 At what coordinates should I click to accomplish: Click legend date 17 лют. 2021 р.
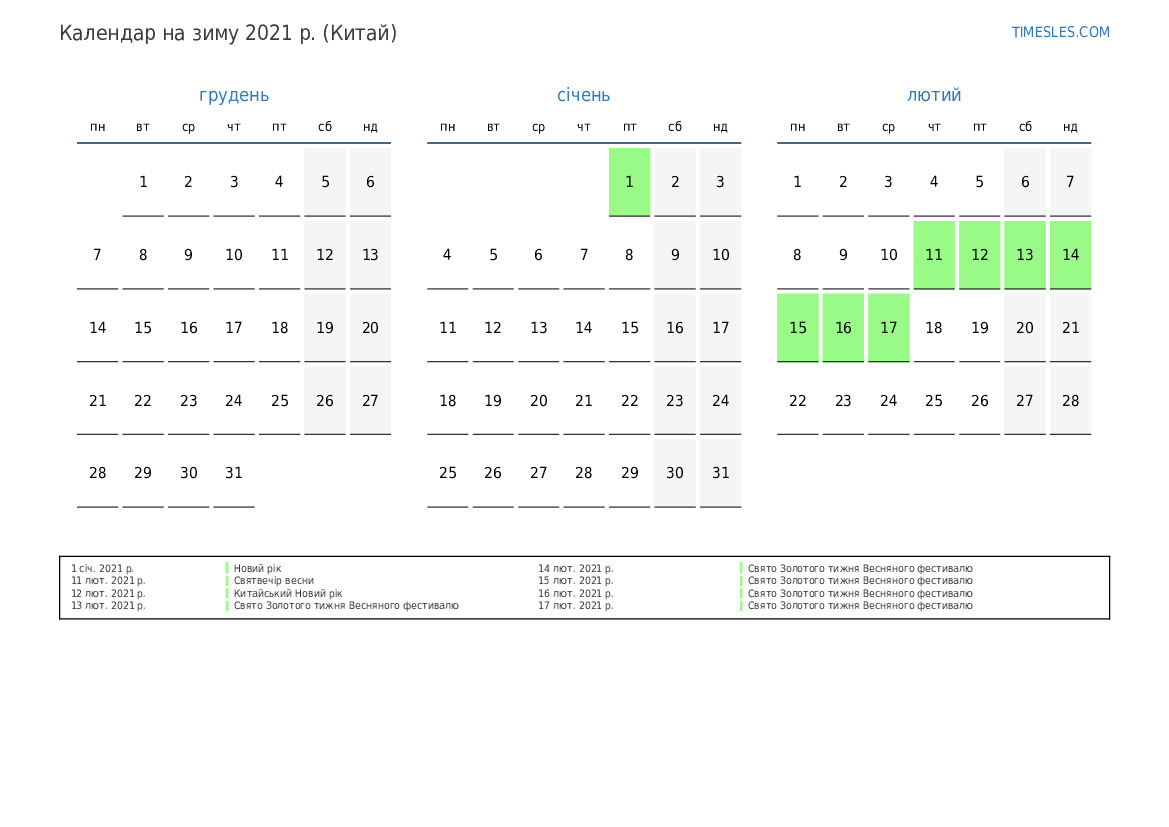575,606
